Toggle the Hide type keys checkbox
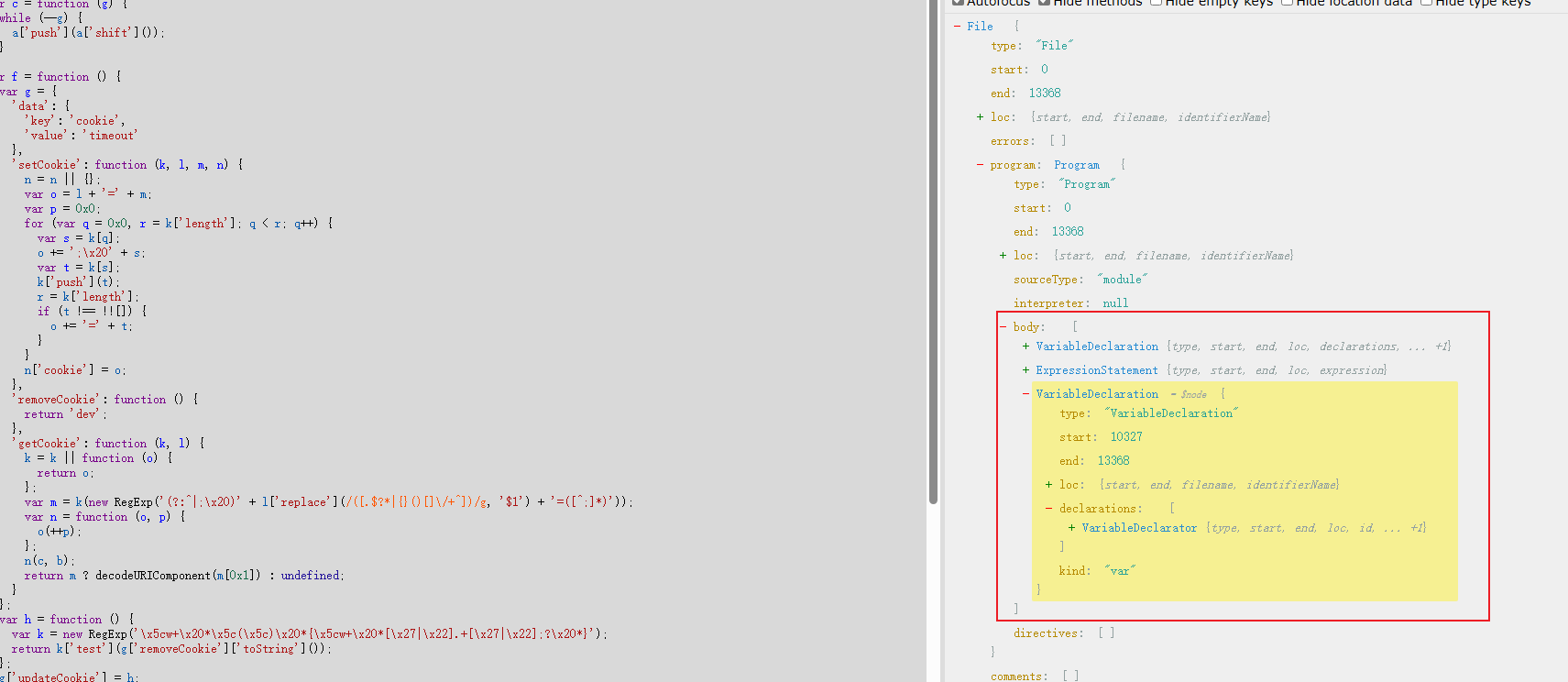Image resolution: width=1568 pixels, height=682 pixels. click(x=1426, y=3)
